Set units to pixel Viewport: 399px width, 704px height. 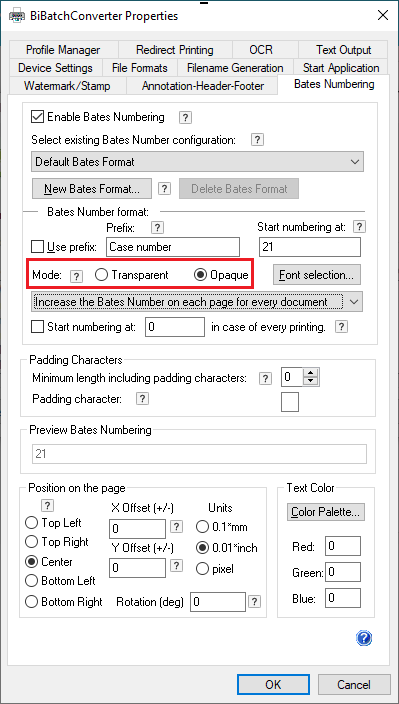coord(203,569)
